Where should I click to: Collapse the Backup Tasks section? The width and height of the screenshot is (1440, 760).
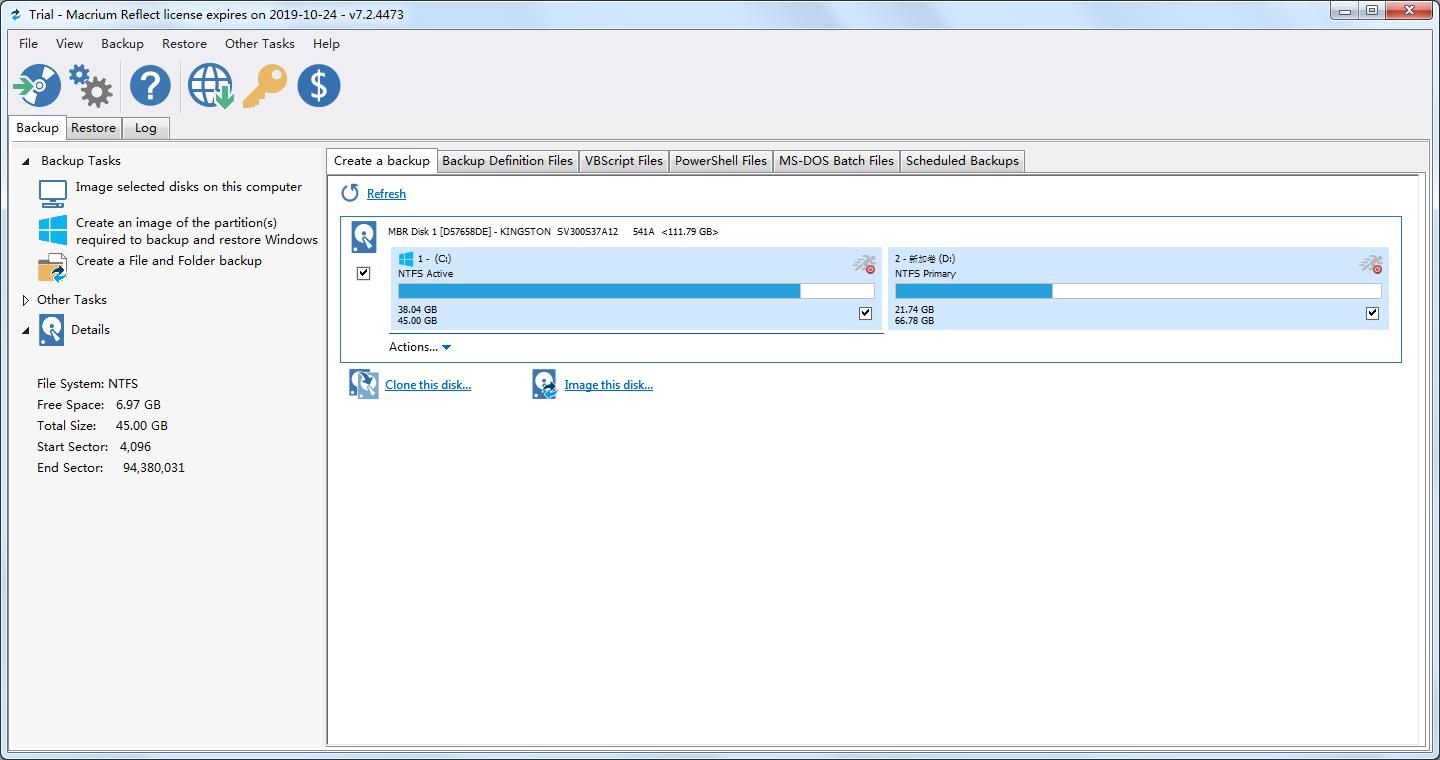click(x=26, y=161)
